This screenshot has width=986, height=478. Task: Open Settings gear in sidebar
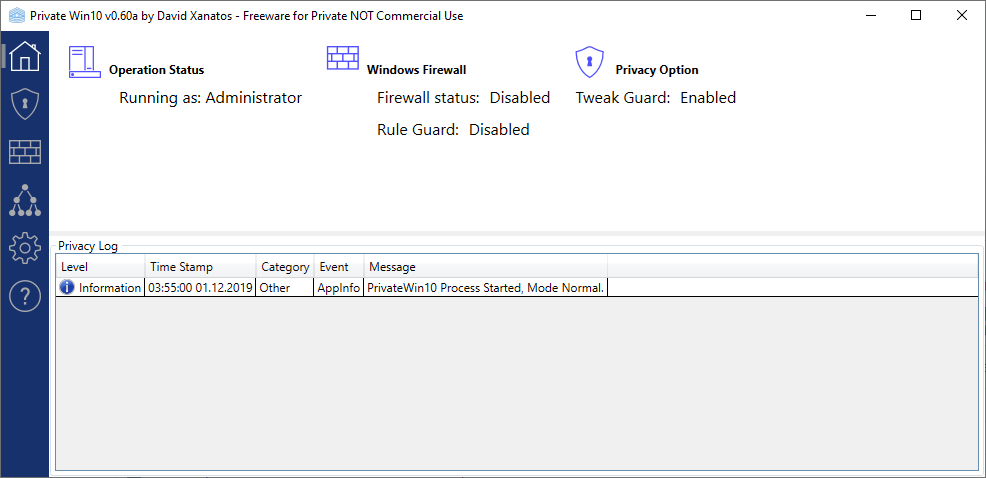[25, 248]
